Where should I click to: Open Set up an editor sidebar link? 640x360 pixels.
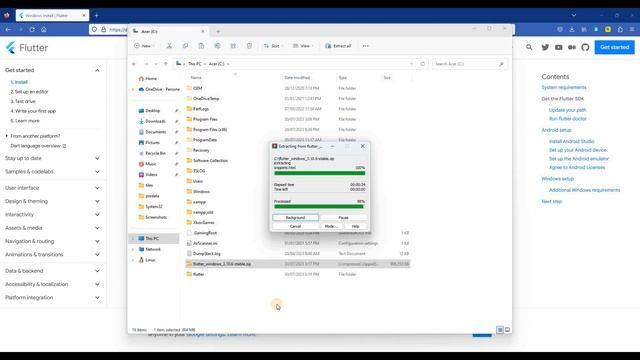(29, 92)
